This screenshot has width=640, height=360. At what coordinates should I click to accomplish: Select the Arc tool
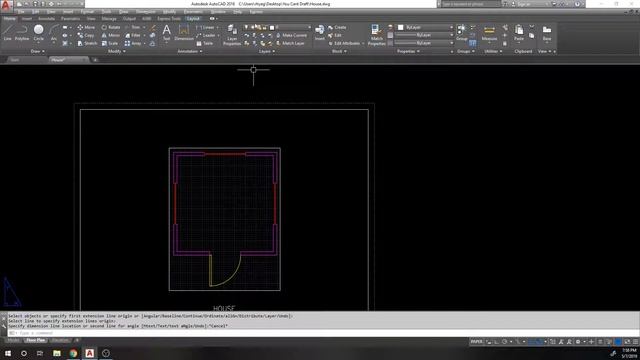53,32
